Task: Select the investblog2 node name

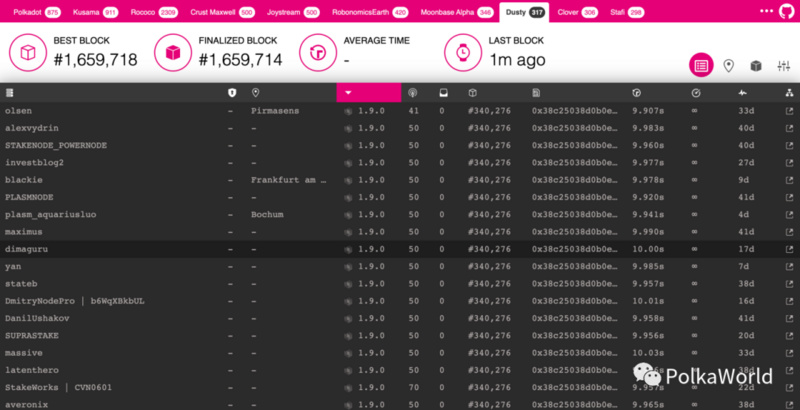Action: (x=34, y=163)
